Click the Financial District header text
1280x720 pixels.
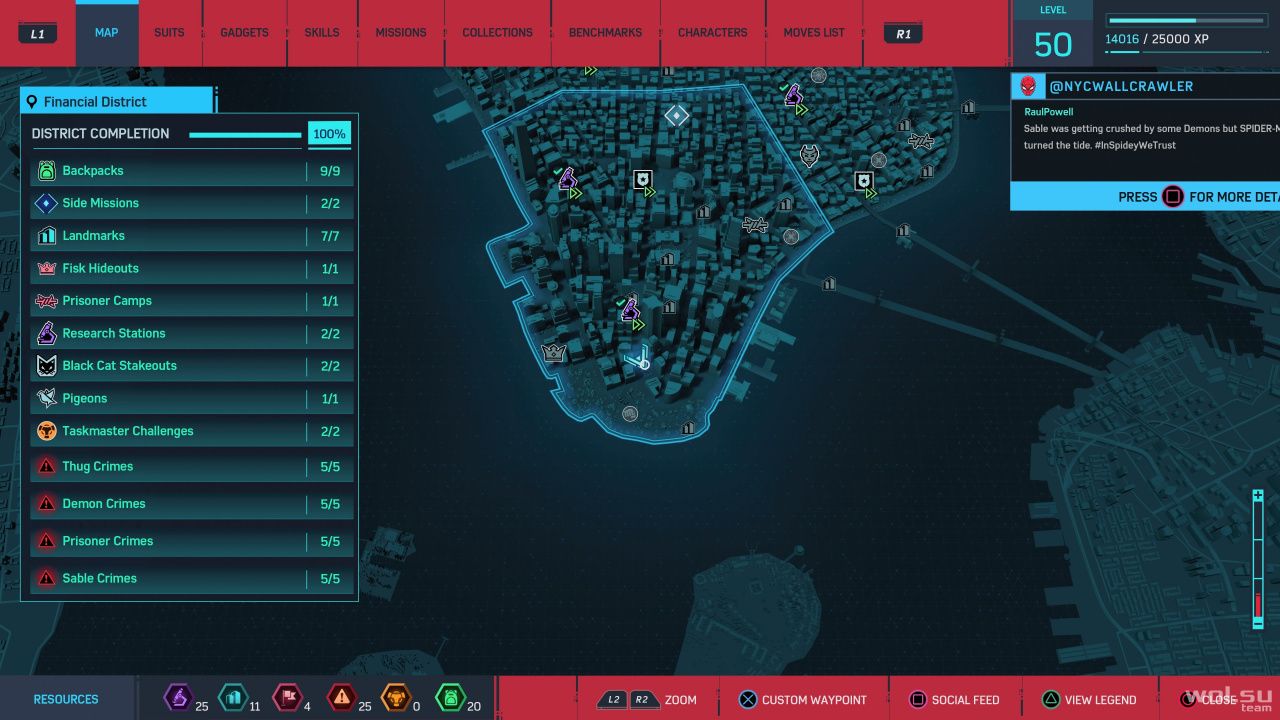[x=95, y=101]
